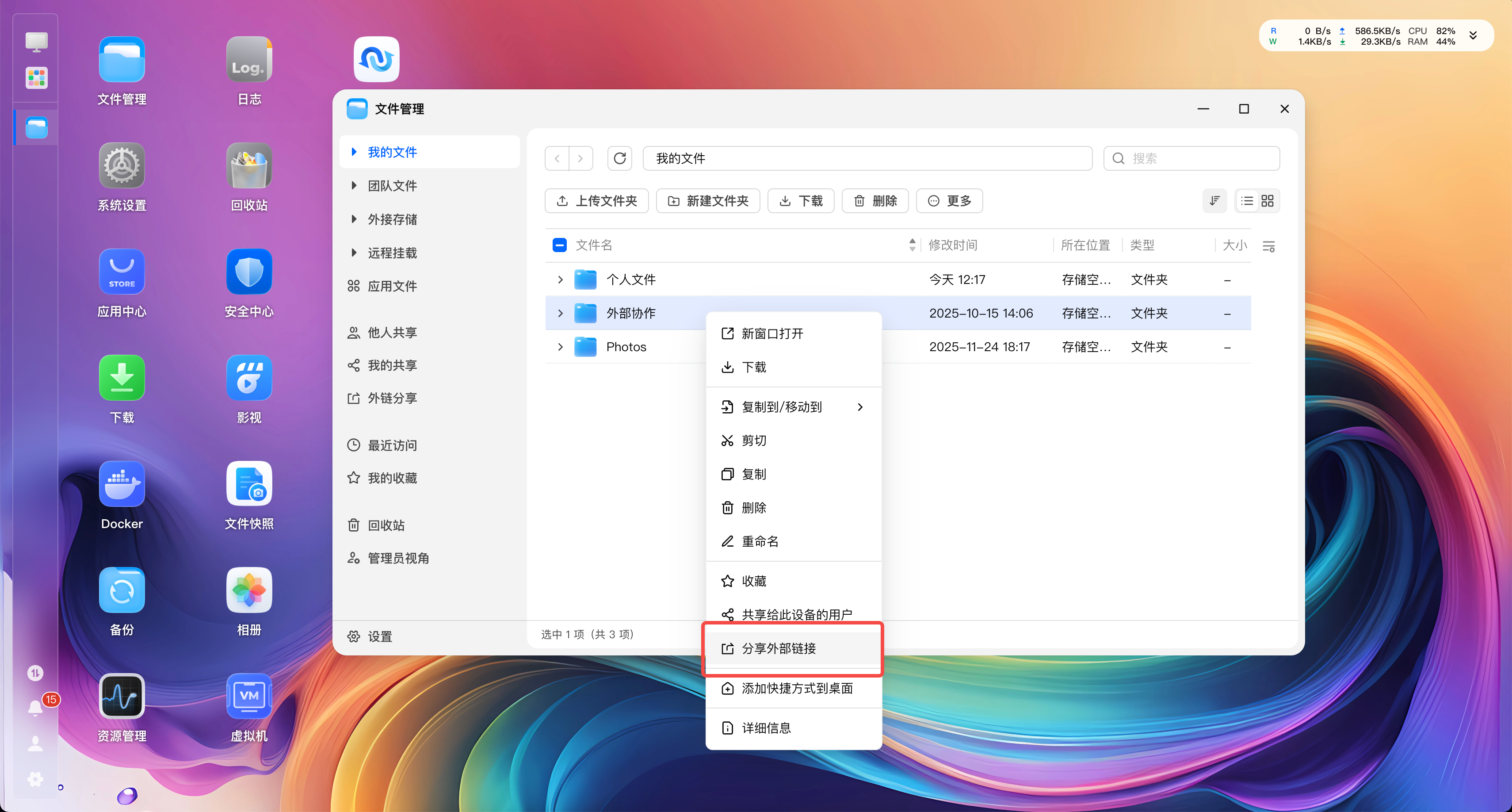Image resolution: width=1512 pixels, height=812 pixels.
Task: Expand the system monitor widget chevron
Action: [1473, 36]
